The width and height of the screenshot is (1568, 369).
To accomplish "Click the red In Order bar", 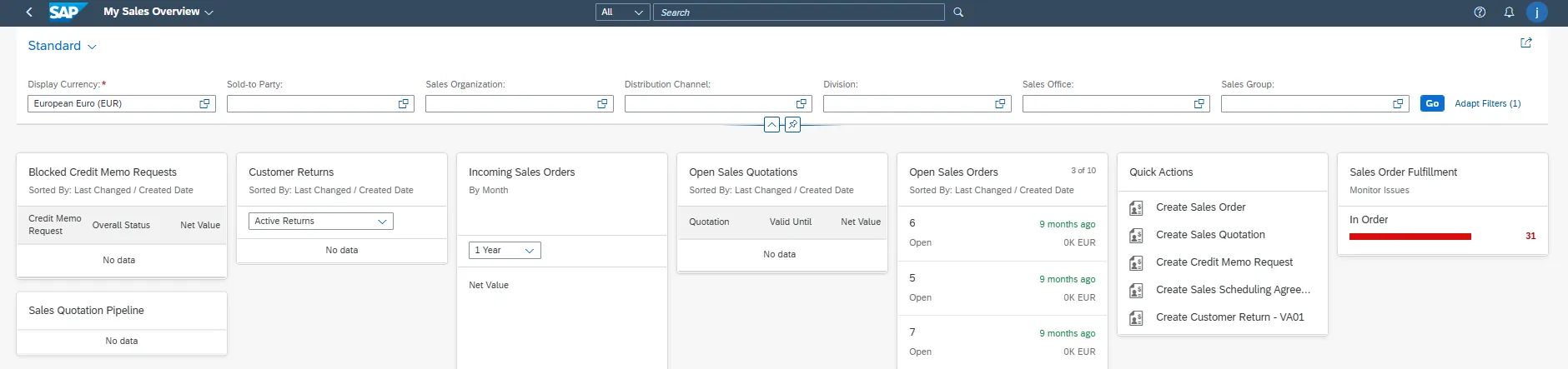I will click(1410, 237).
